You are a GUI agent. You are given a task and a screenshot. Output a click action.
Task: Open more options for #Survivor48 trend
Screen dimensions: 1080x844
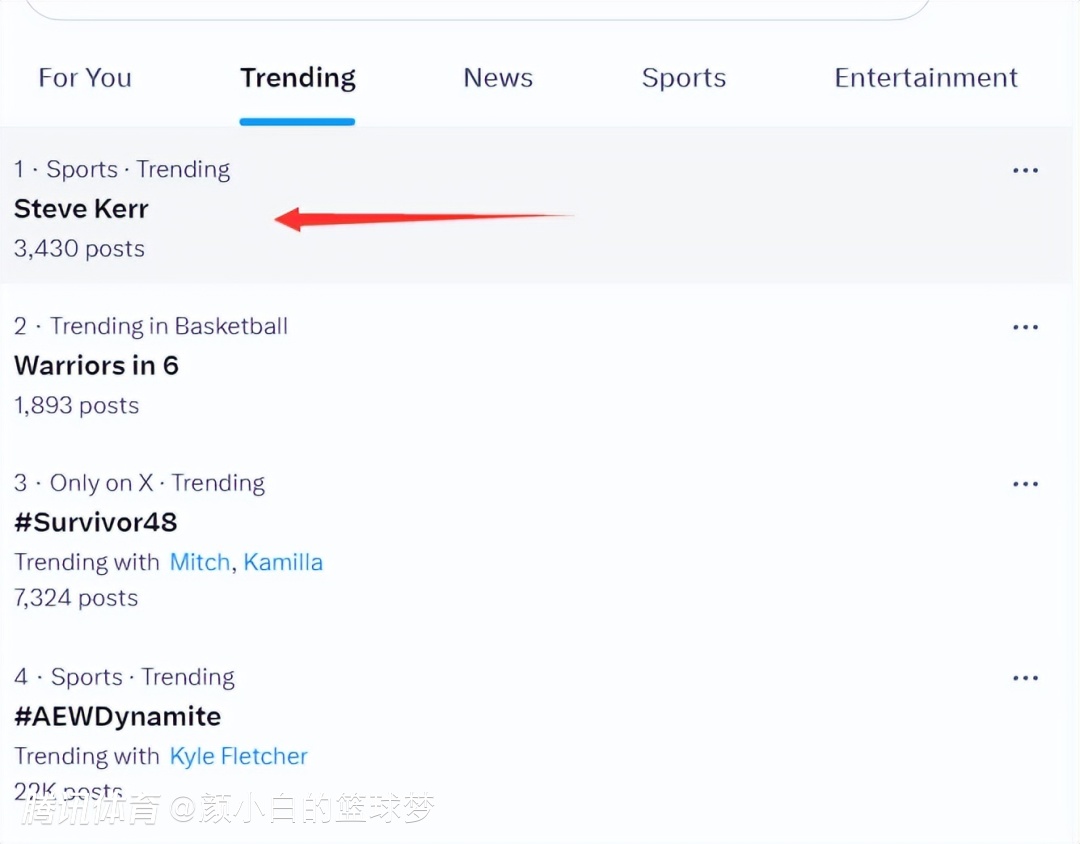point(1025,484)
